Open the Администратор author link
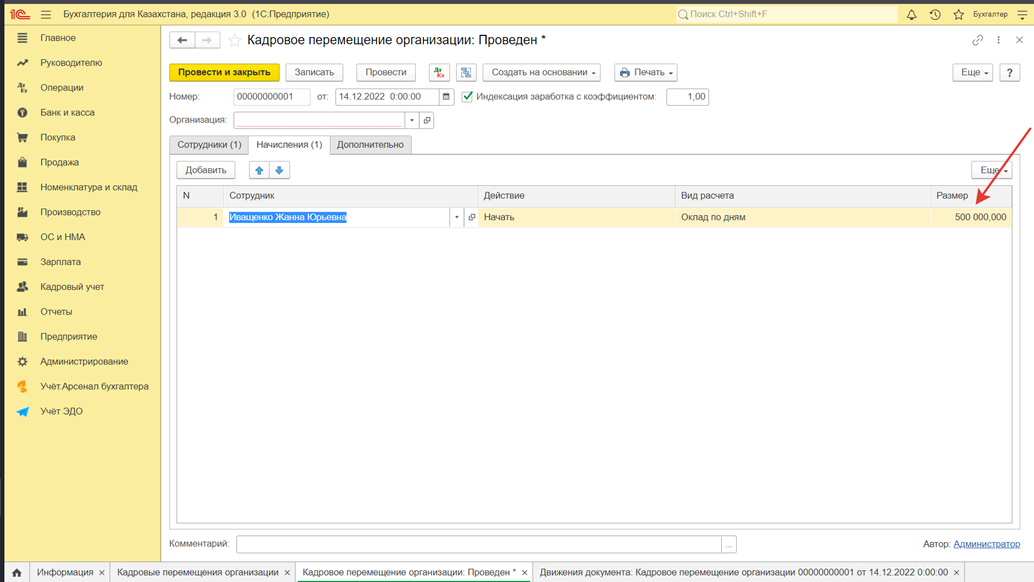This screenshot has height=582, width=1034. click(987, 544)
